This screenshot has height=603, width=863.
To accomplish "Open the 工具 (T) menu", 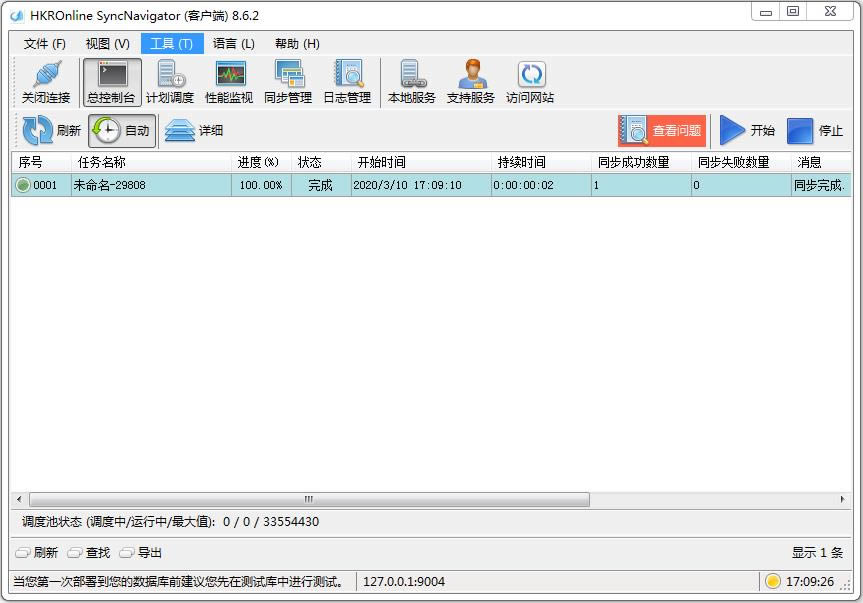I will (x=171, y=44).
